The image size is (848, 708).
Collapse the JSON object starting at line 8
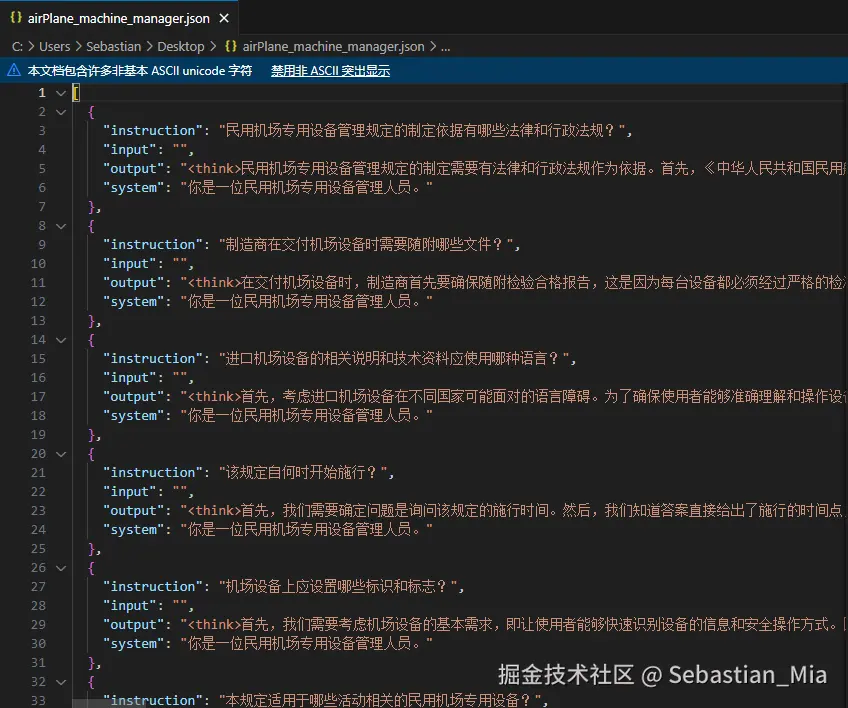coord(60,225)
